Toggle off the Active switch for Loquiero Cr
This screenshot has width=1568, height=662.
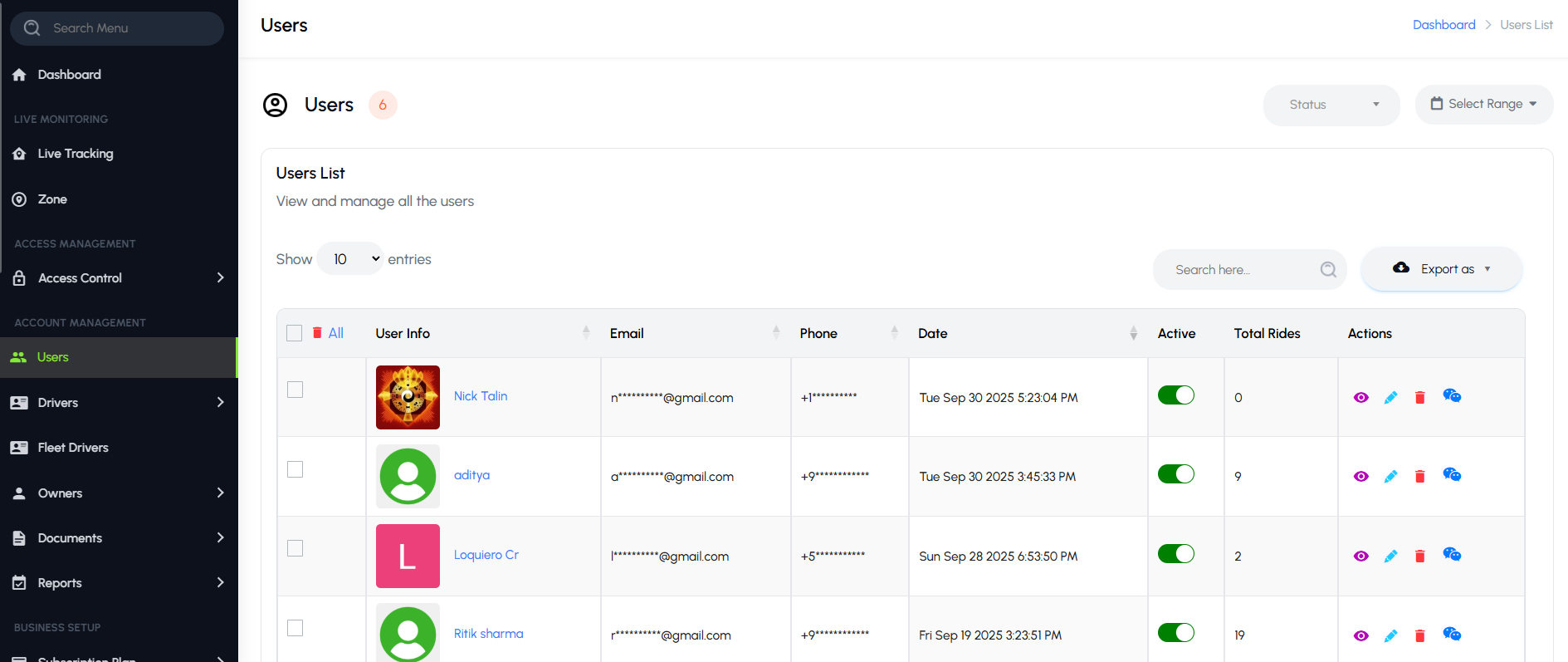(1175, 554)
